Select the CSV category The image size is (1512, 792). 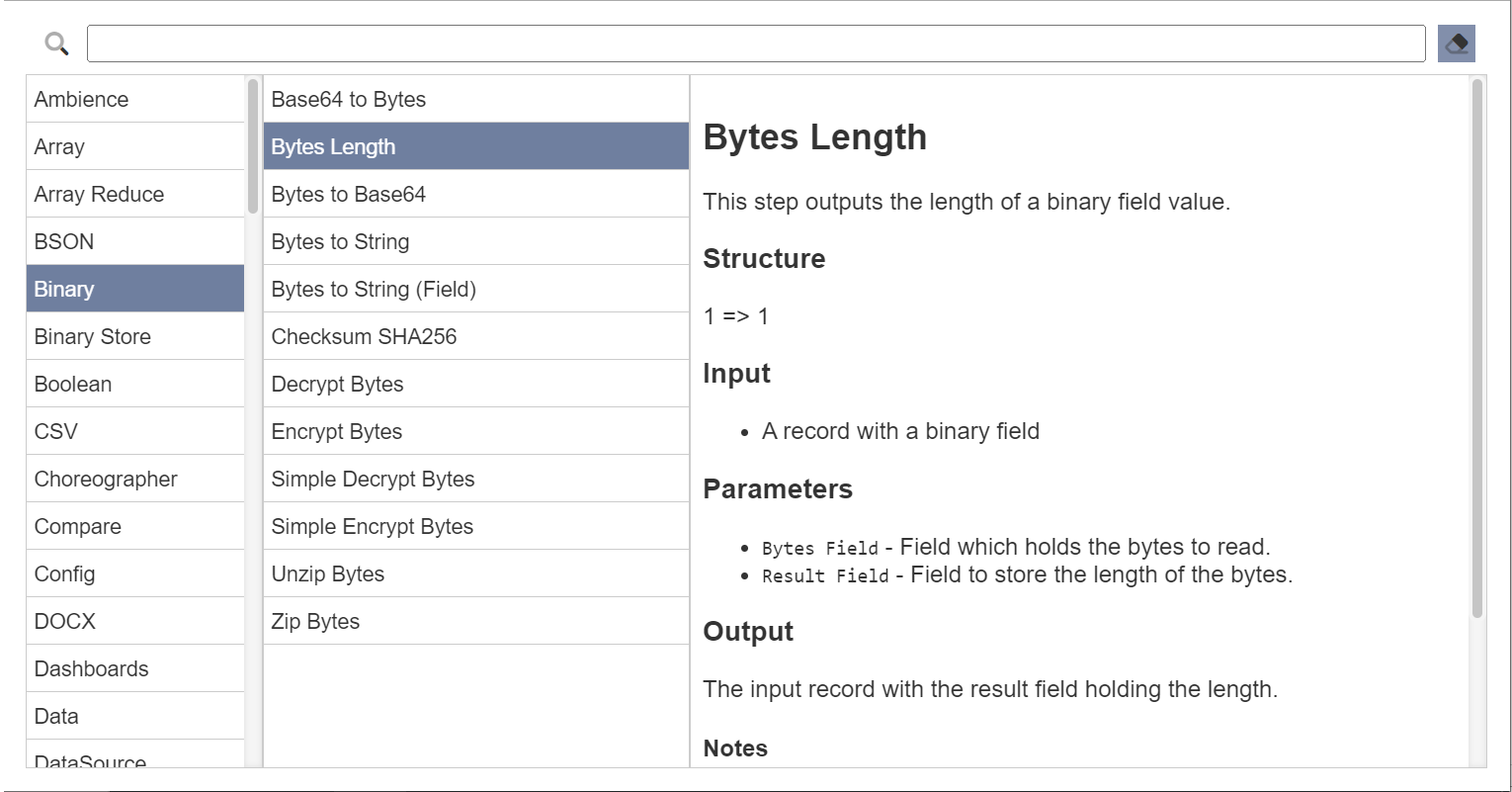[x=135, y=431]
